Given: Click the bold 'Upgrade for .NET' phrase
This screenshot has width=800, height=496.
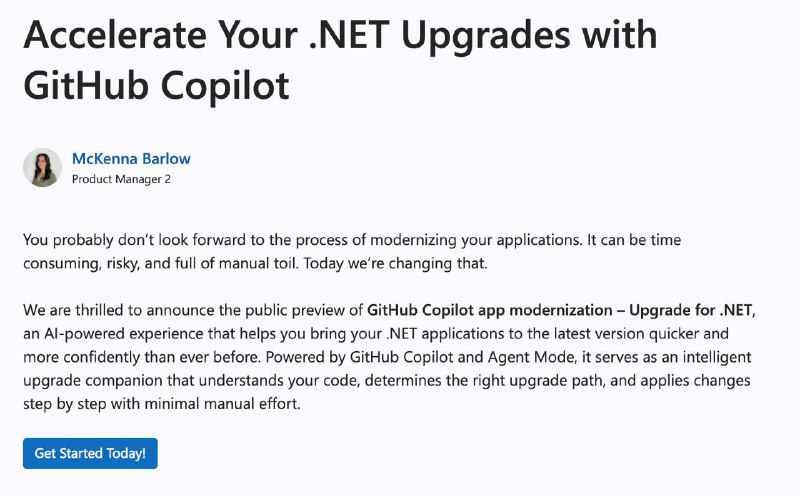Looking at the screenshot, I should coord(691,310).
